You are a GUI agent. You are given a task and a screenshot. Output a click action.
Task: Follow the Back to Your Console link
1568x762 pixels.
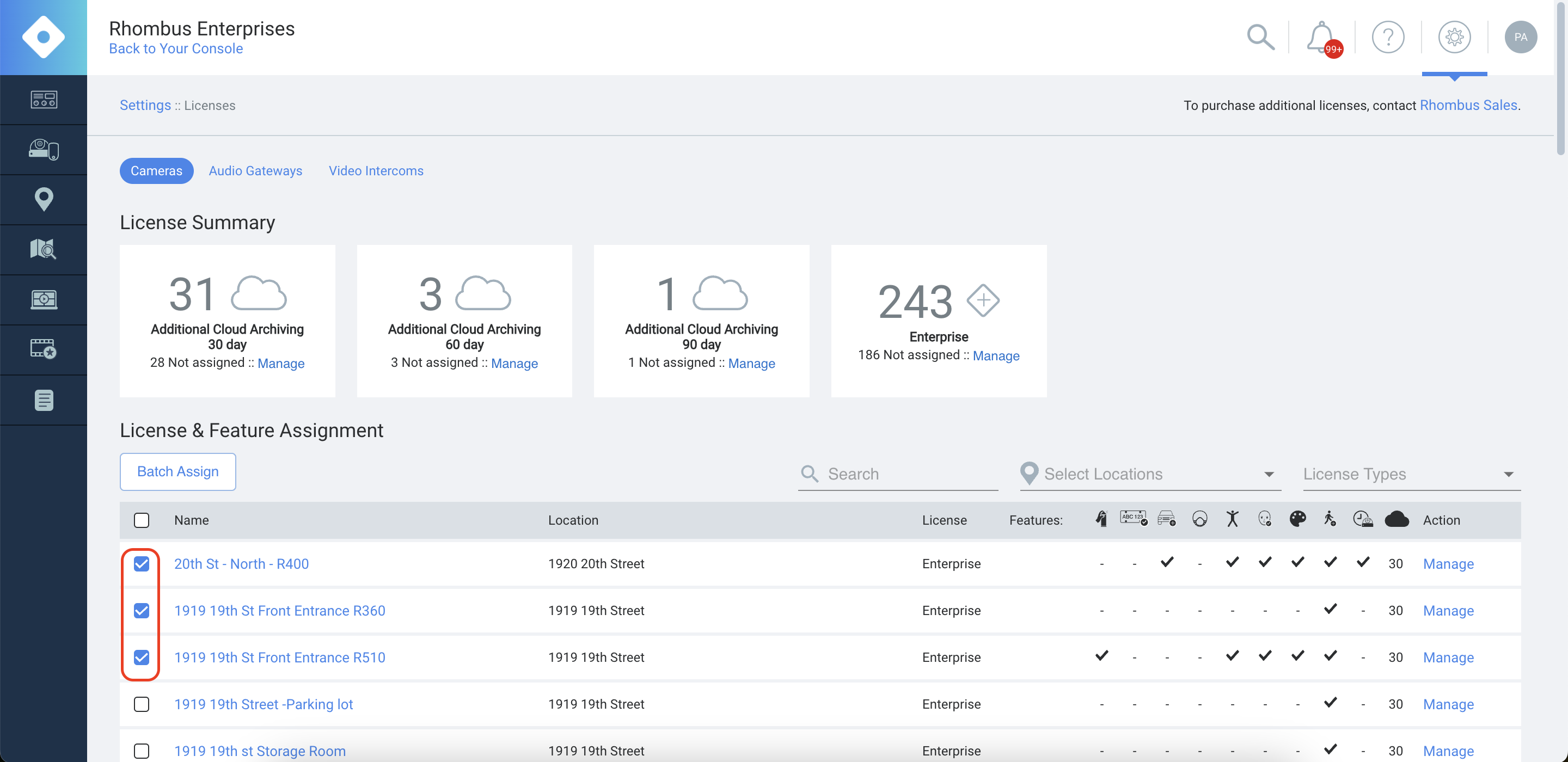click(x=176, y=48)
